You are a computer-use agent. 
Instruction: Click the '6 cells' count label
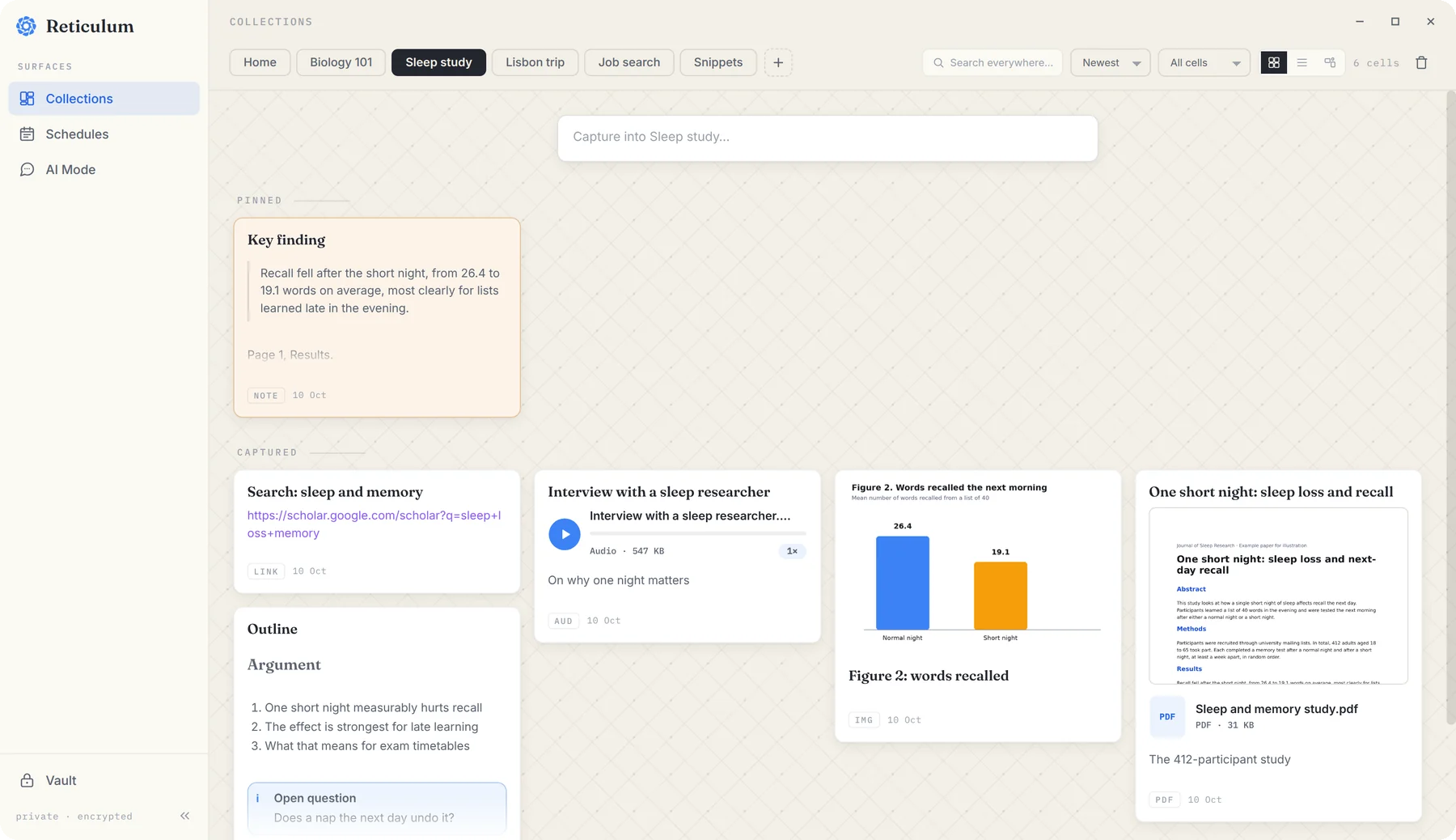(1376, 62)
